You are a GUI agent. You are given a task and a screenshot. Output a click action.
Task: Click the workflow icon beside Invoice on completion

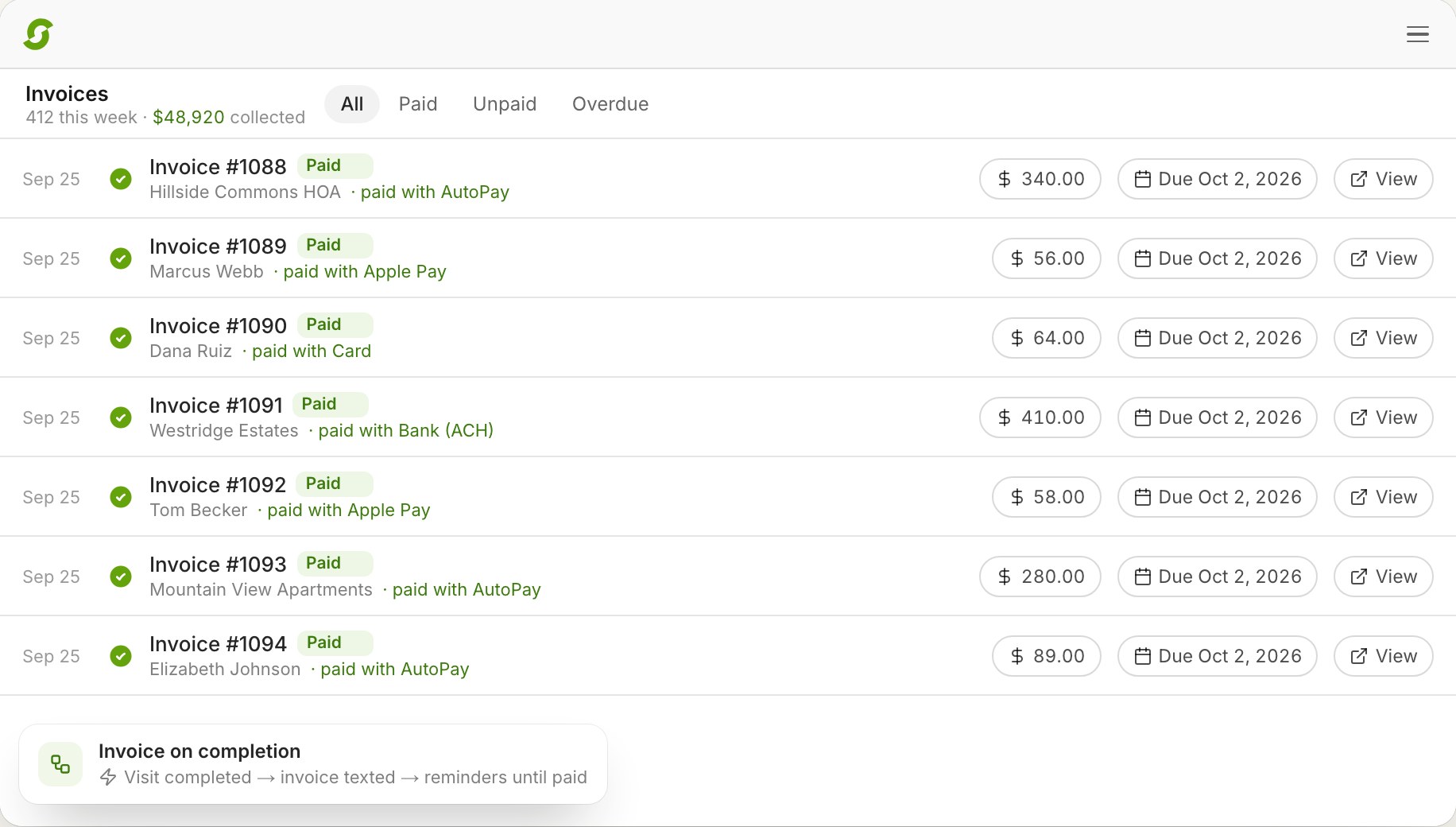coord(60,764)
